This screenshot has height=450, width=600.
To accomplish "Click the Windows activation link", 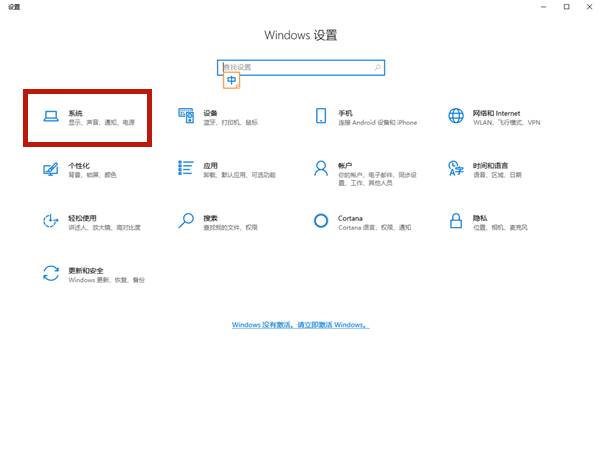I will (300, 325).
